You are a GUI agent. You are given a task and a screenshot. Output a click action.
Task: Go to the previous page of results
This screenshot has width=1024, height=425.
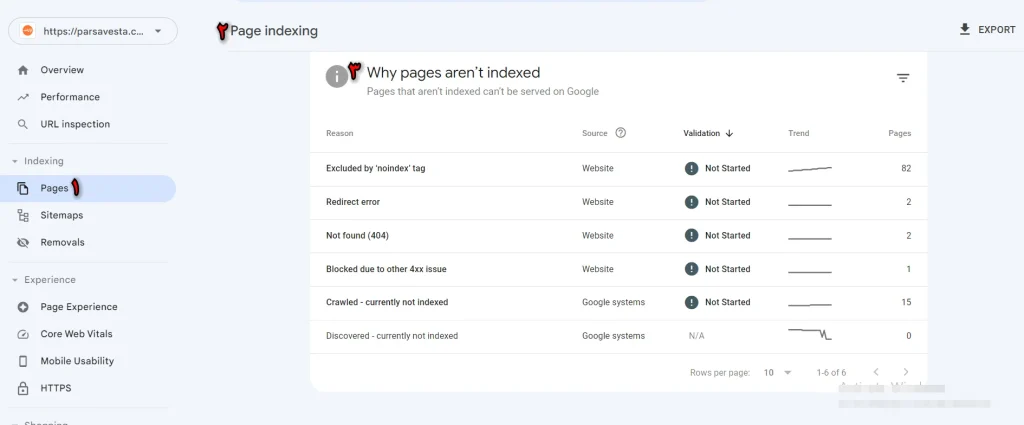coord(876,372)
